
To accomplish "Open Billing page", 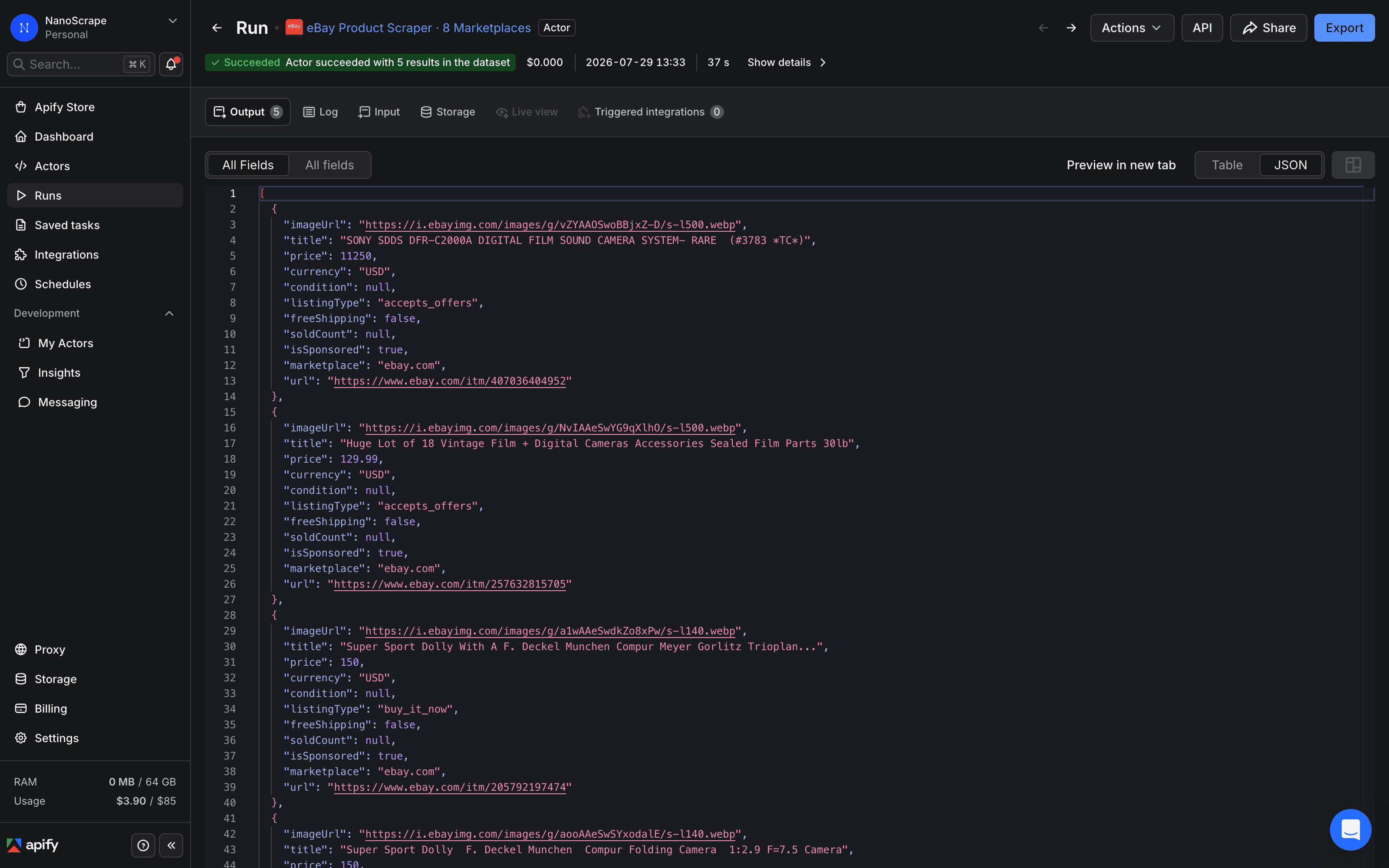I will click(x=95, y=708).
